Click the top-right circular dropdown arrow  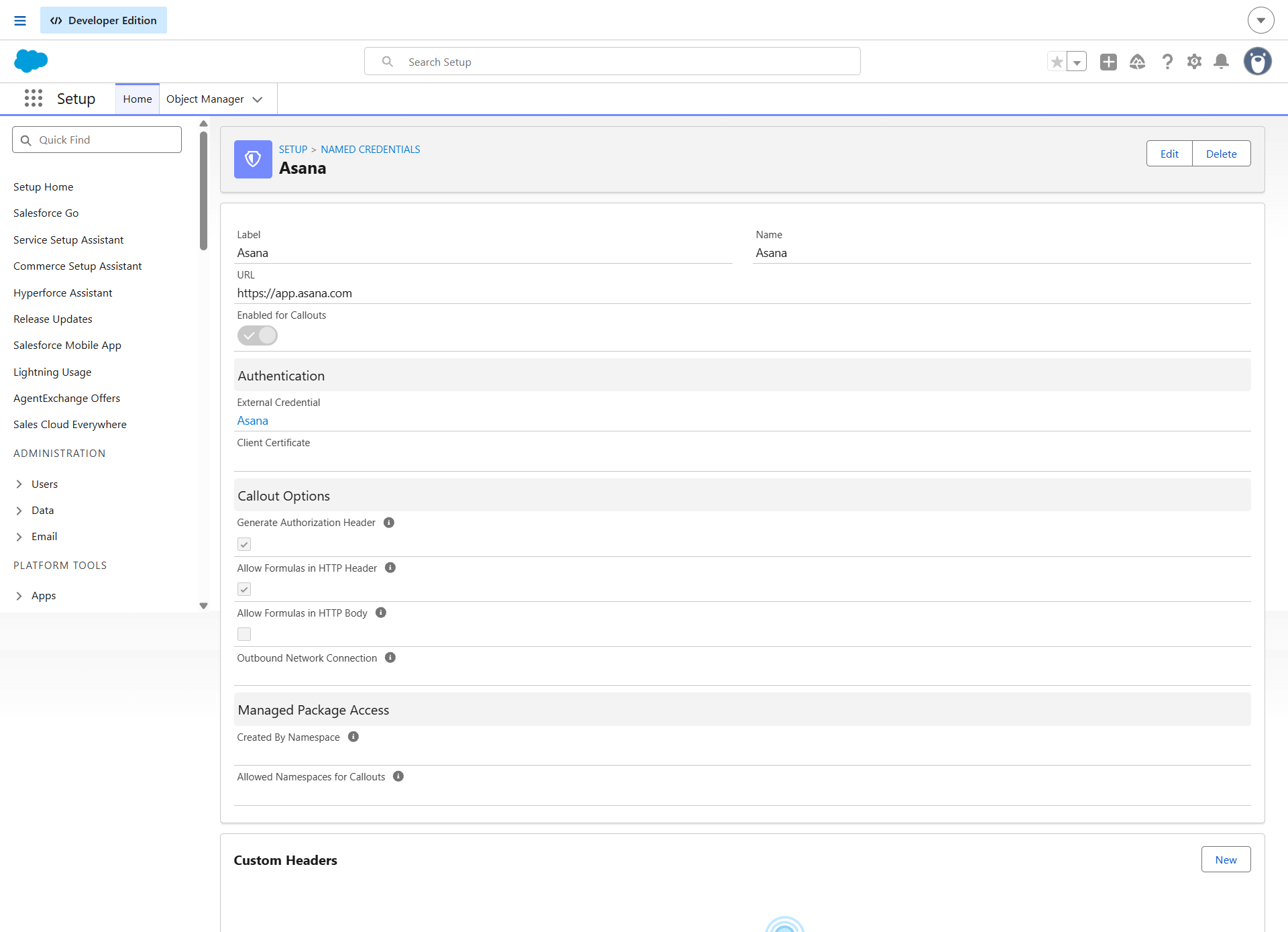click(1261, 20)
